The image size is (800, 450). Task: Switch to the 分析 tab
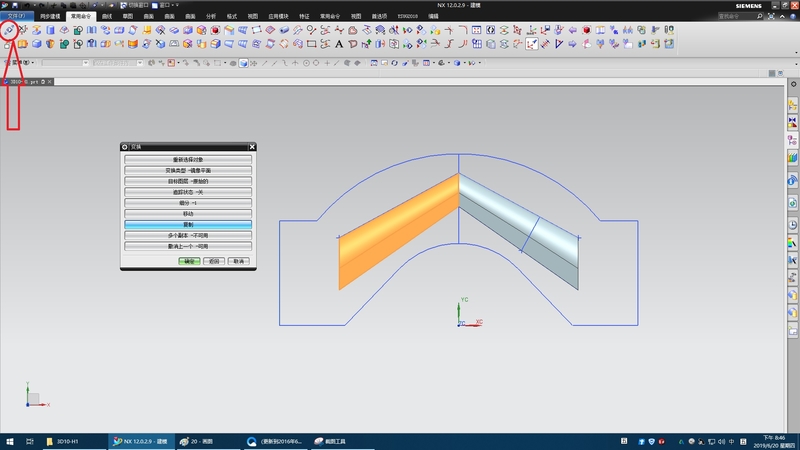point(211,16)
